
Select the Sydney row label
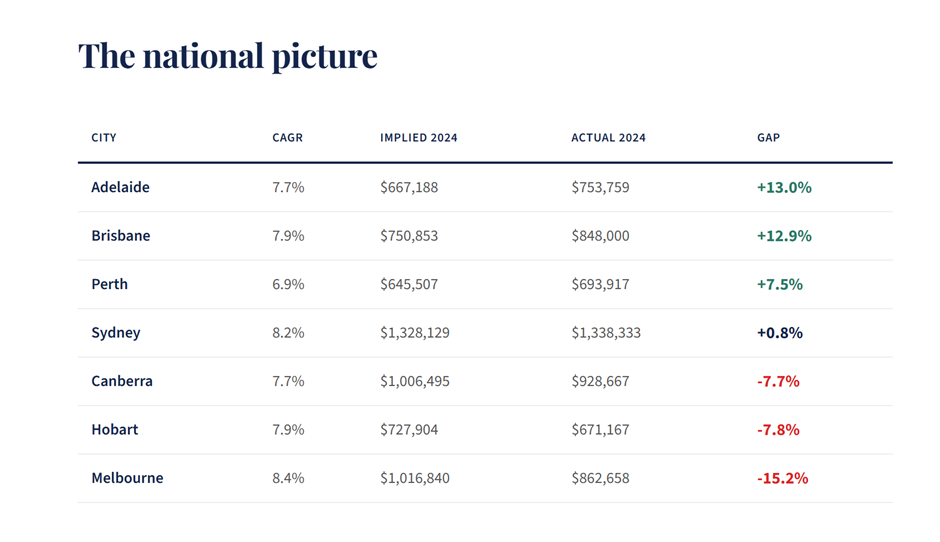pos(115,333)
